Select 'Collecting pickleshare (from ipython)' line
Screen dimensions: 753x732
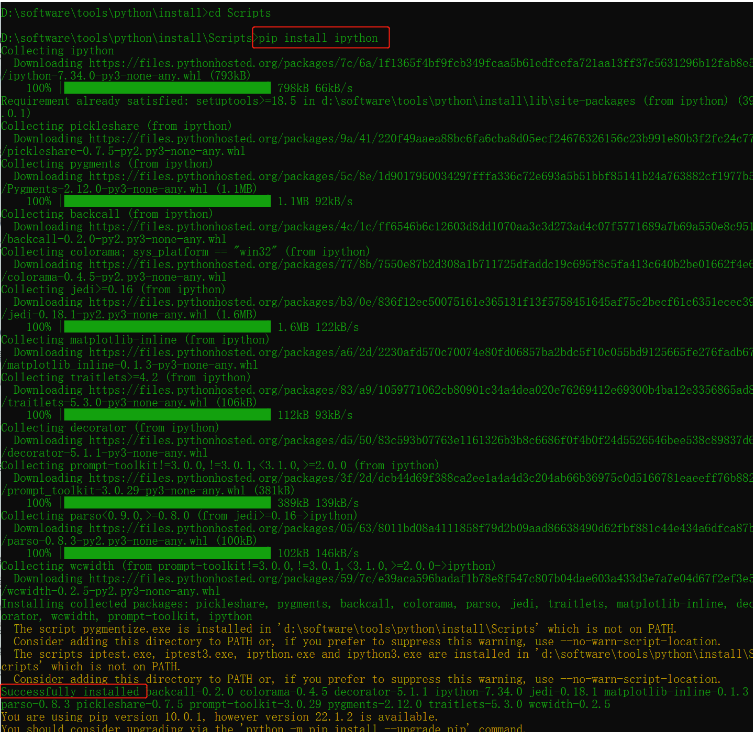(x=117, y=126)
